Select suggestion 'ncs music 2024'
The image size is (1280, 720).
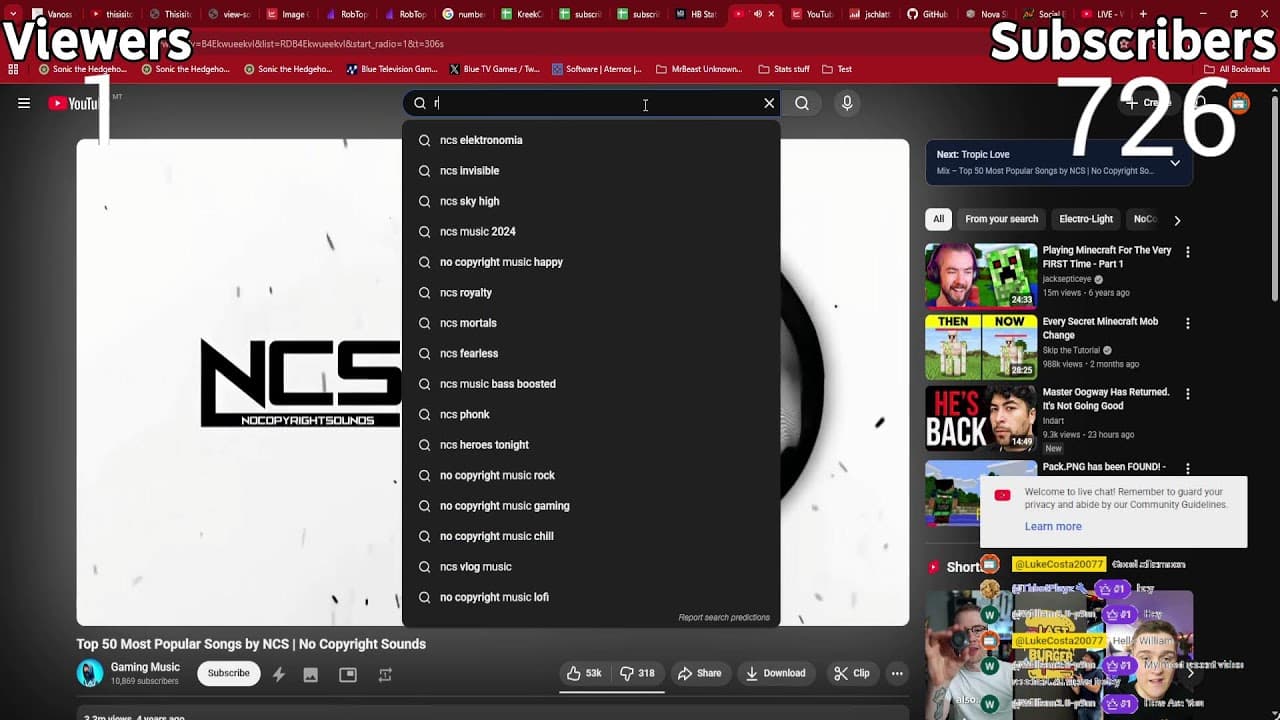pyautogui.click(x=591, y=232)
